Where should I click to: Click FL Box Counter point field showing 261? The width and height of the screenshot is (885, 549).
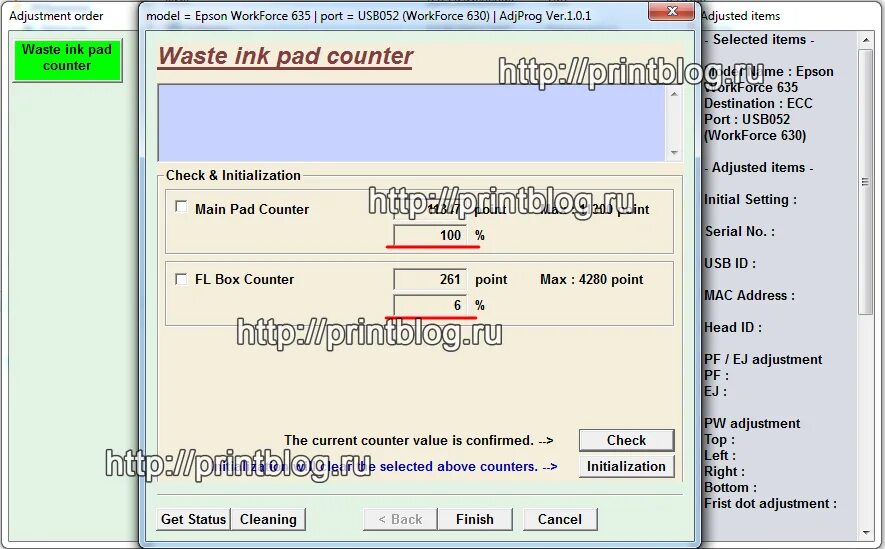click(x=430, y=279)
